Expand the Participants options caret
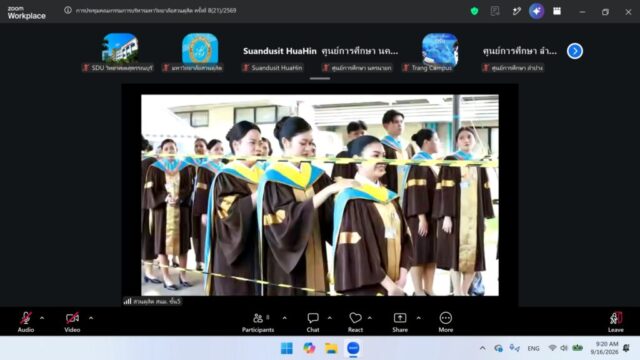 click(284, 318)
